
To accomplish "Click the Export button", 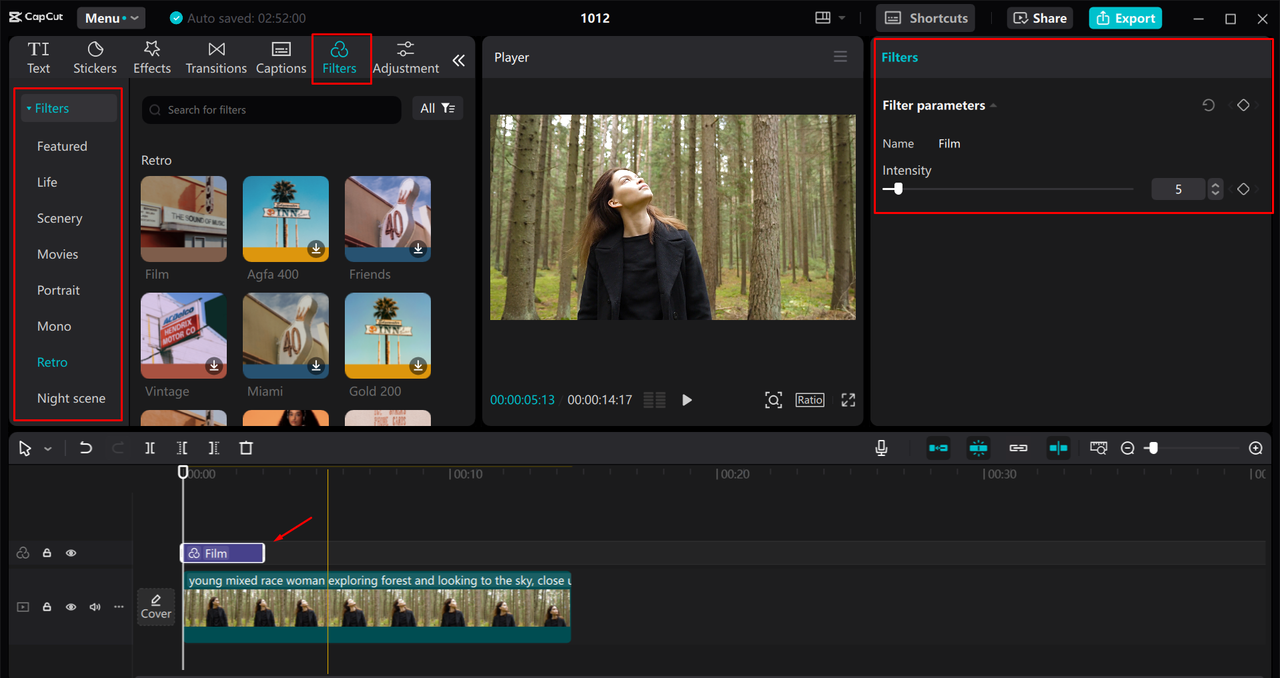I will pyautogui.click(x=1125, y=18).
